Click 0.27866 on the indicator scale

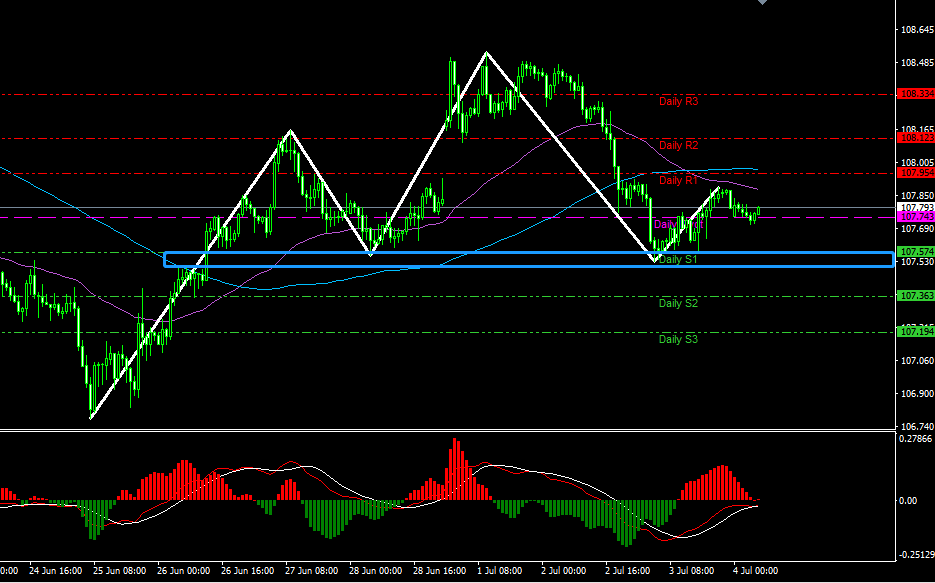917,439
